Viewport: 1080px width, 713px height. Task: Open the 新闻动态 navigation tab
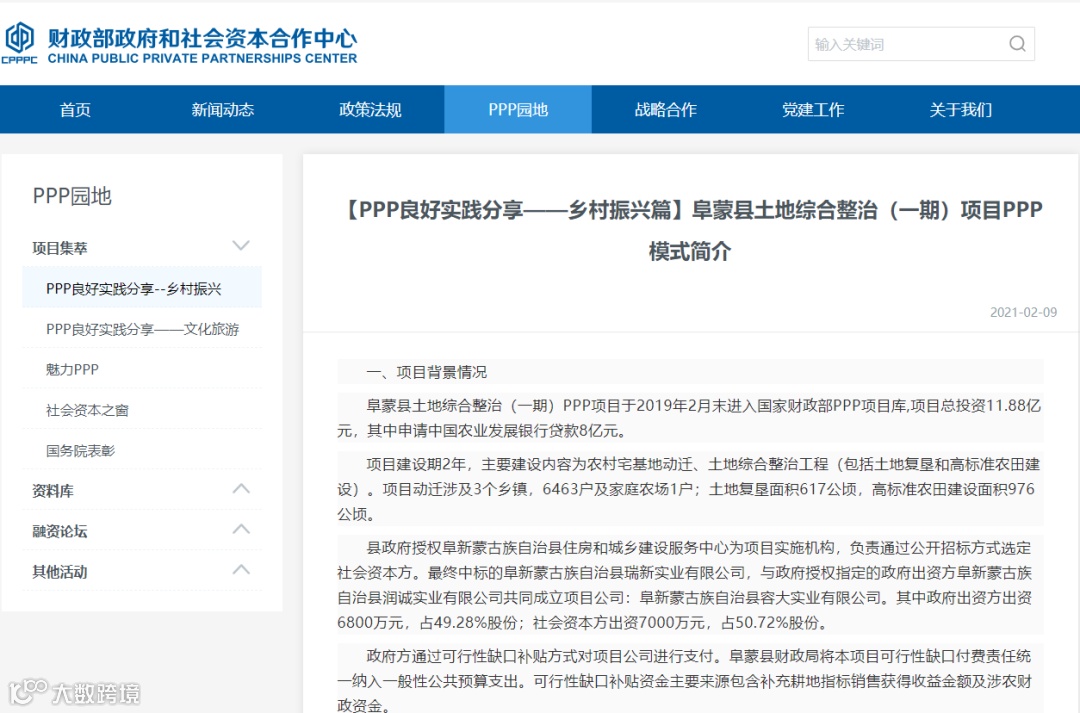point(222,110)
